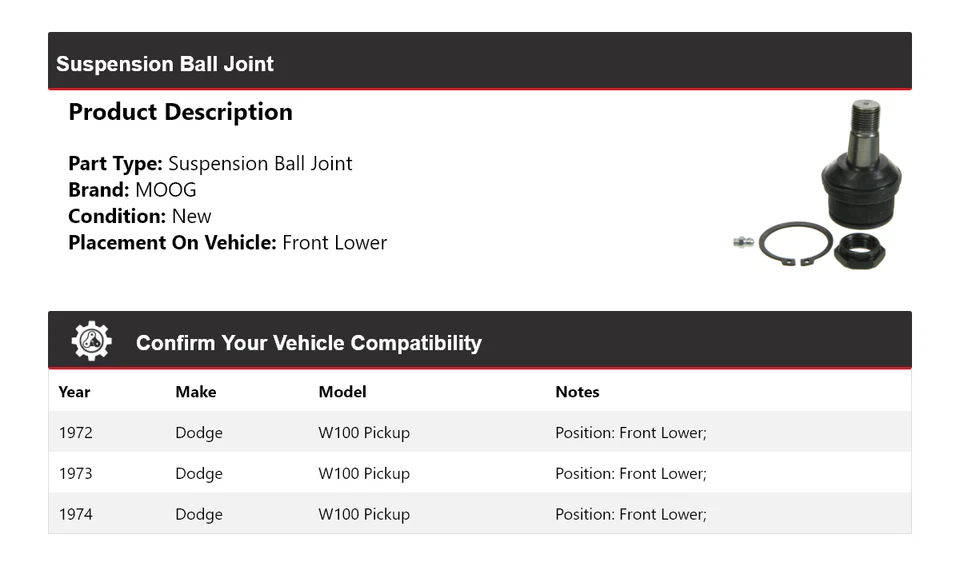This screenshot has height=566, width=960.
Task: Click the Model column header
Action: [x=342, y=392]
